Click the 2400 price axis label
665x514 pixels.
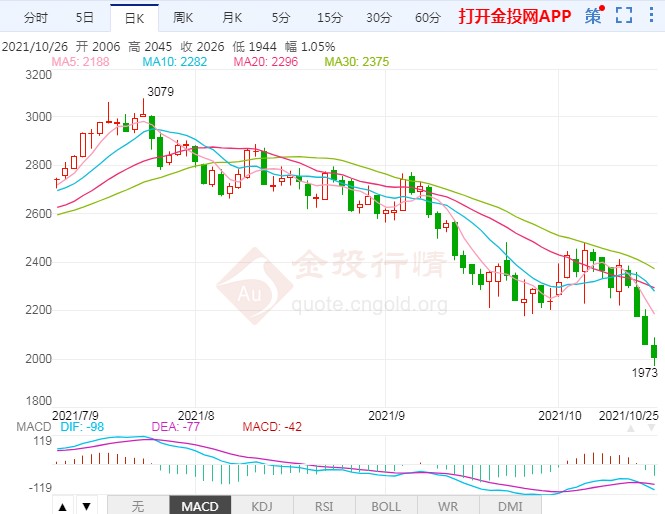39,262
